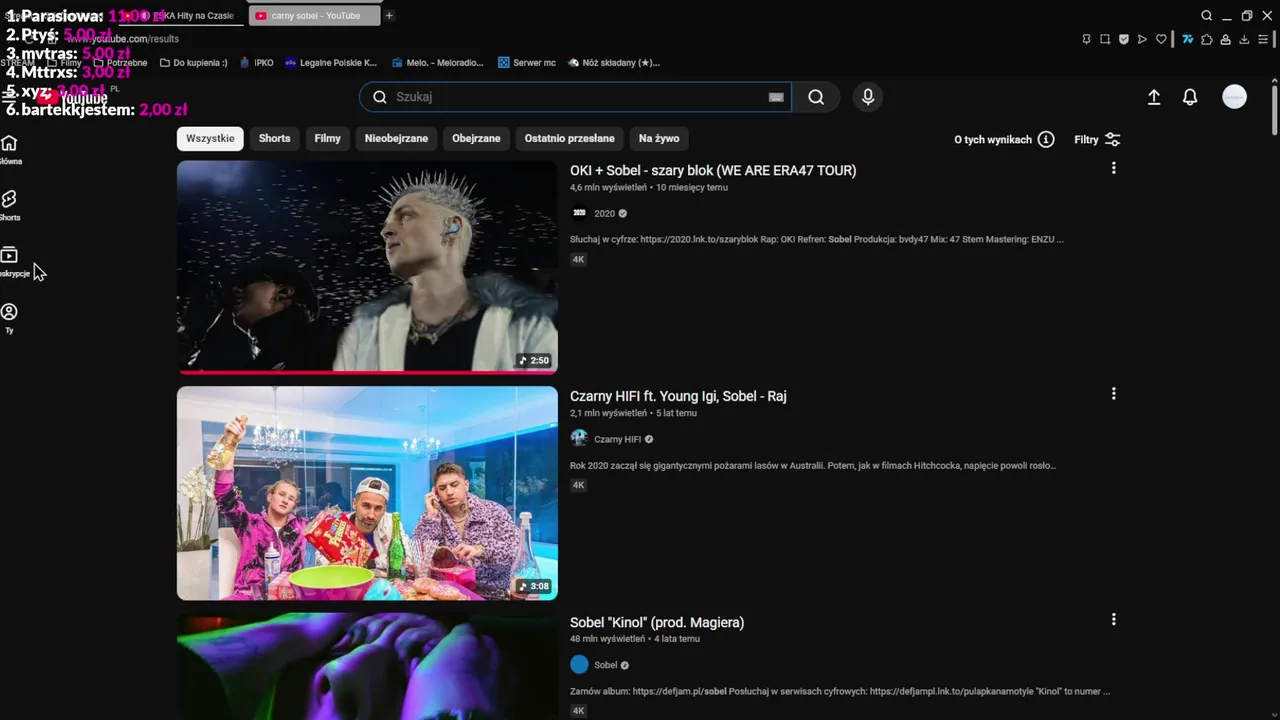The image size is (1280, 720).
Task: Click the heart bookmark icon in toolbar
Action: (1161, 39)
